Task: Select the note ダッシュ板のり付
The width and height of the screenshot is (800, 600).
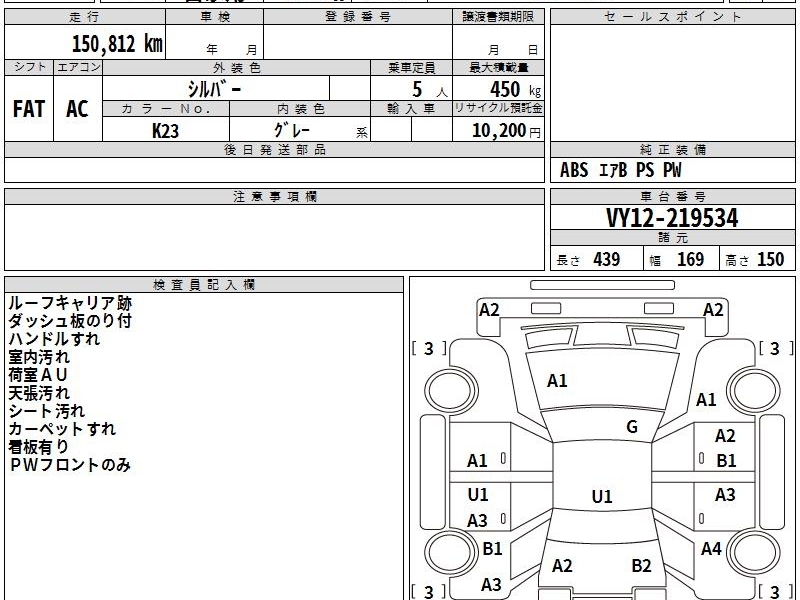Action: coord(70,321)
